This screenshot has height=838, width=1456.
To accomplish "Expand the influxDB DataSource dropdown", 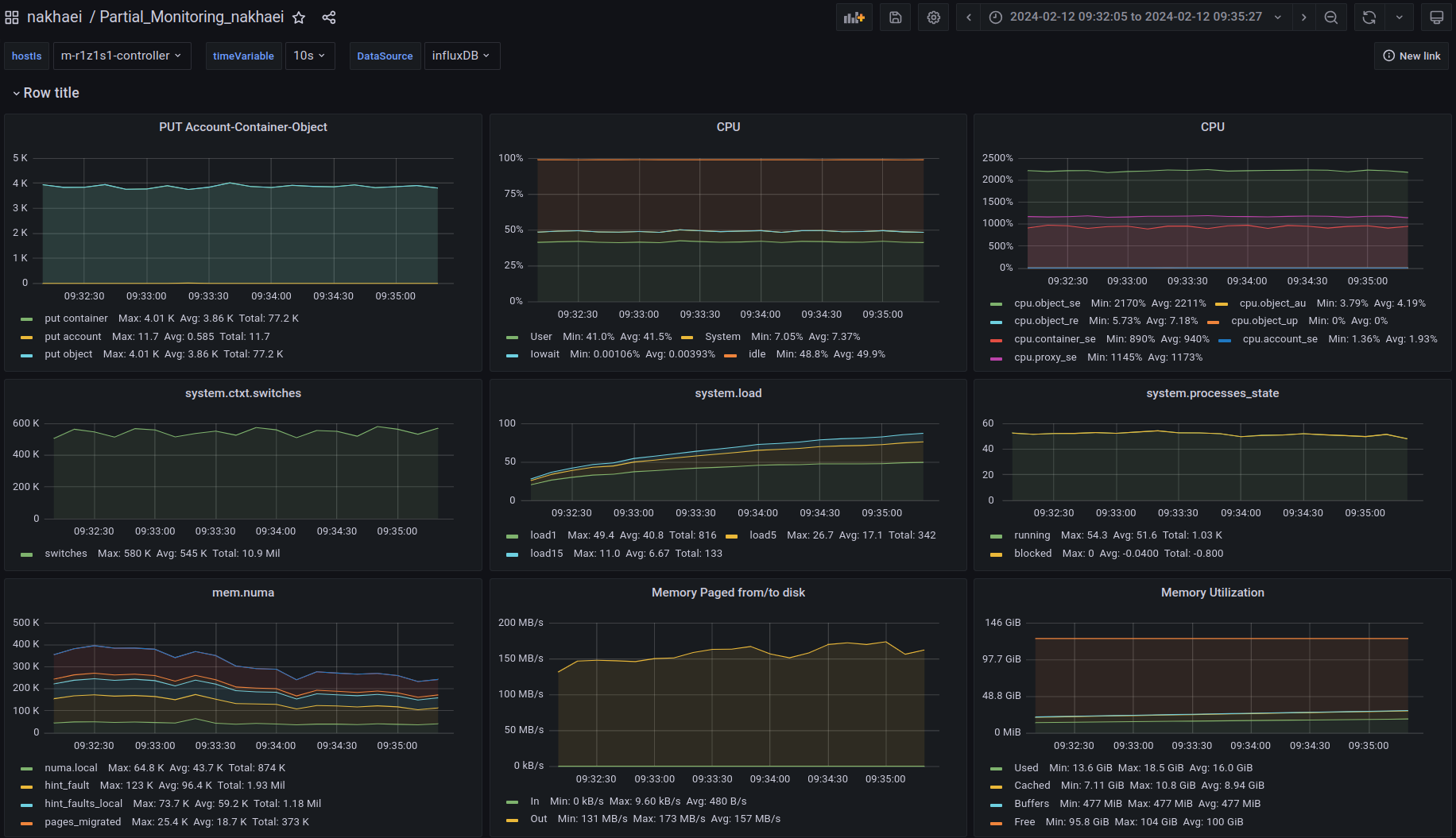I will pyautogui.click(x=461, y=56).
